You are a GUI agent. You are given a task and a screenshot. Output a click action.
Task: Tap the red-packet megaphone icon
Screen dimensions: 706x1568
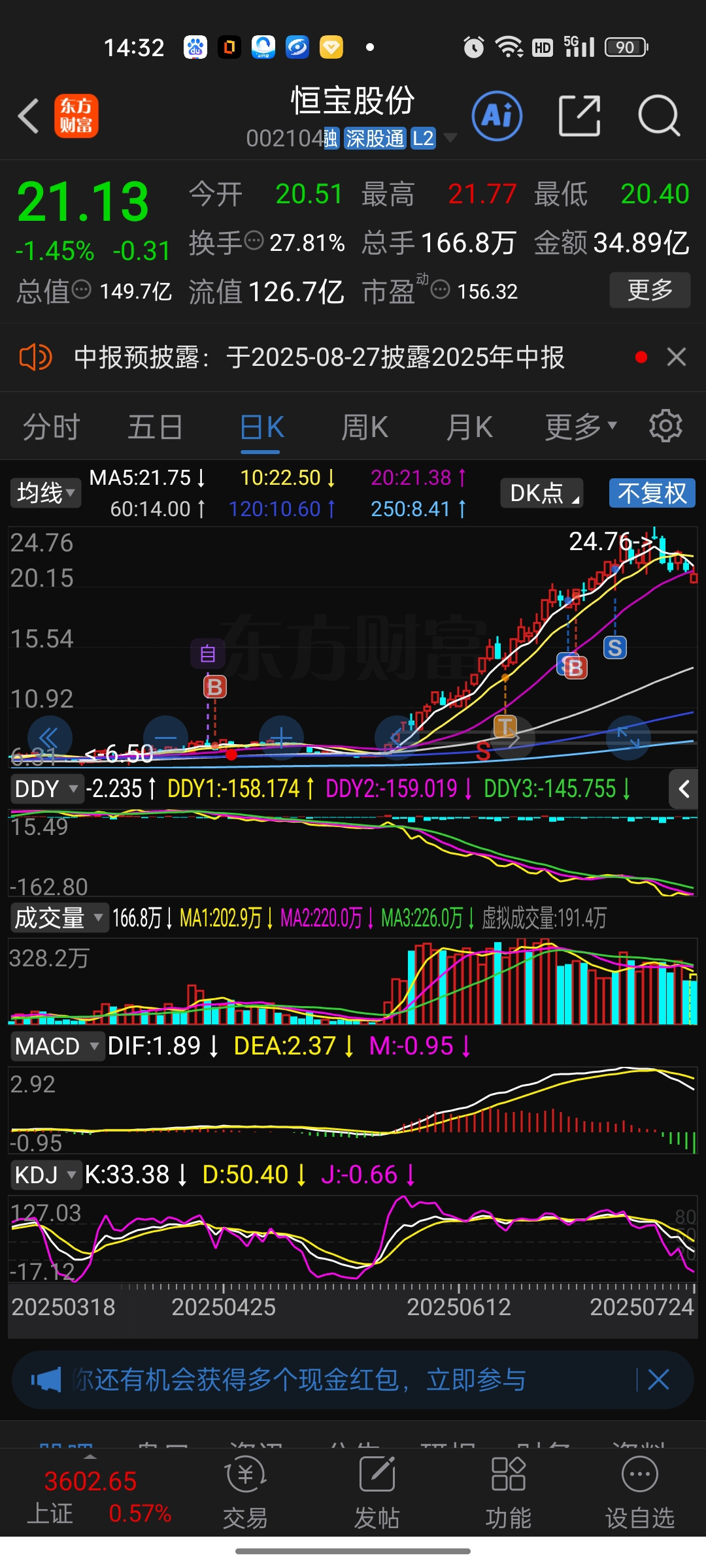[46, 1380]
